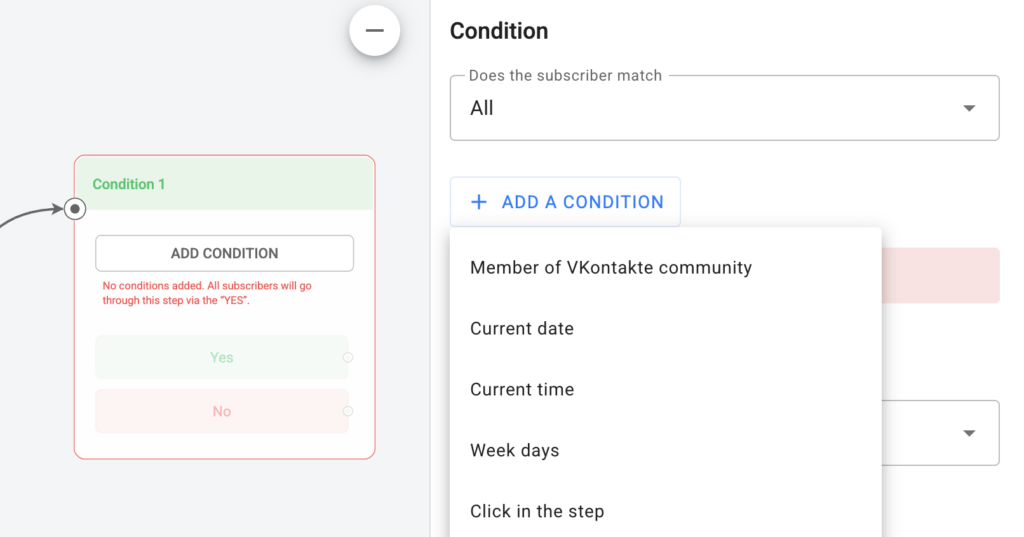
Task: Click the red No branch
Action: [221, 411]
